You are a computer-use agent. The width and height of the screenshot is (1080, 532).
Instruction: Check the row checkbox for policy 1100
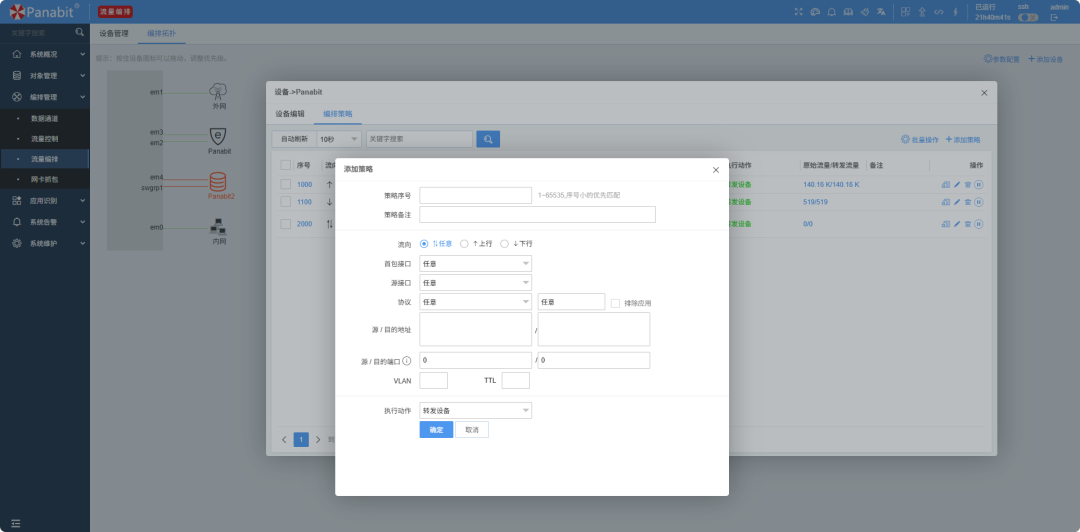point(285,202)
